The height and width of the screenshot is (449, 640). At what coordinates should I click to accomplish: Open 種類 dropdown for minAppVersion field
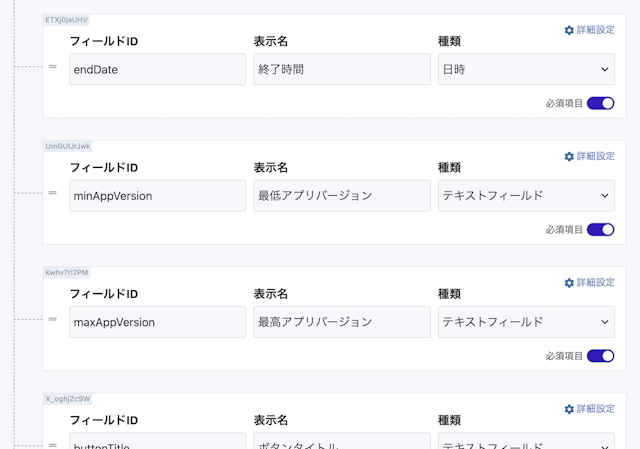(x=526, y=196)
